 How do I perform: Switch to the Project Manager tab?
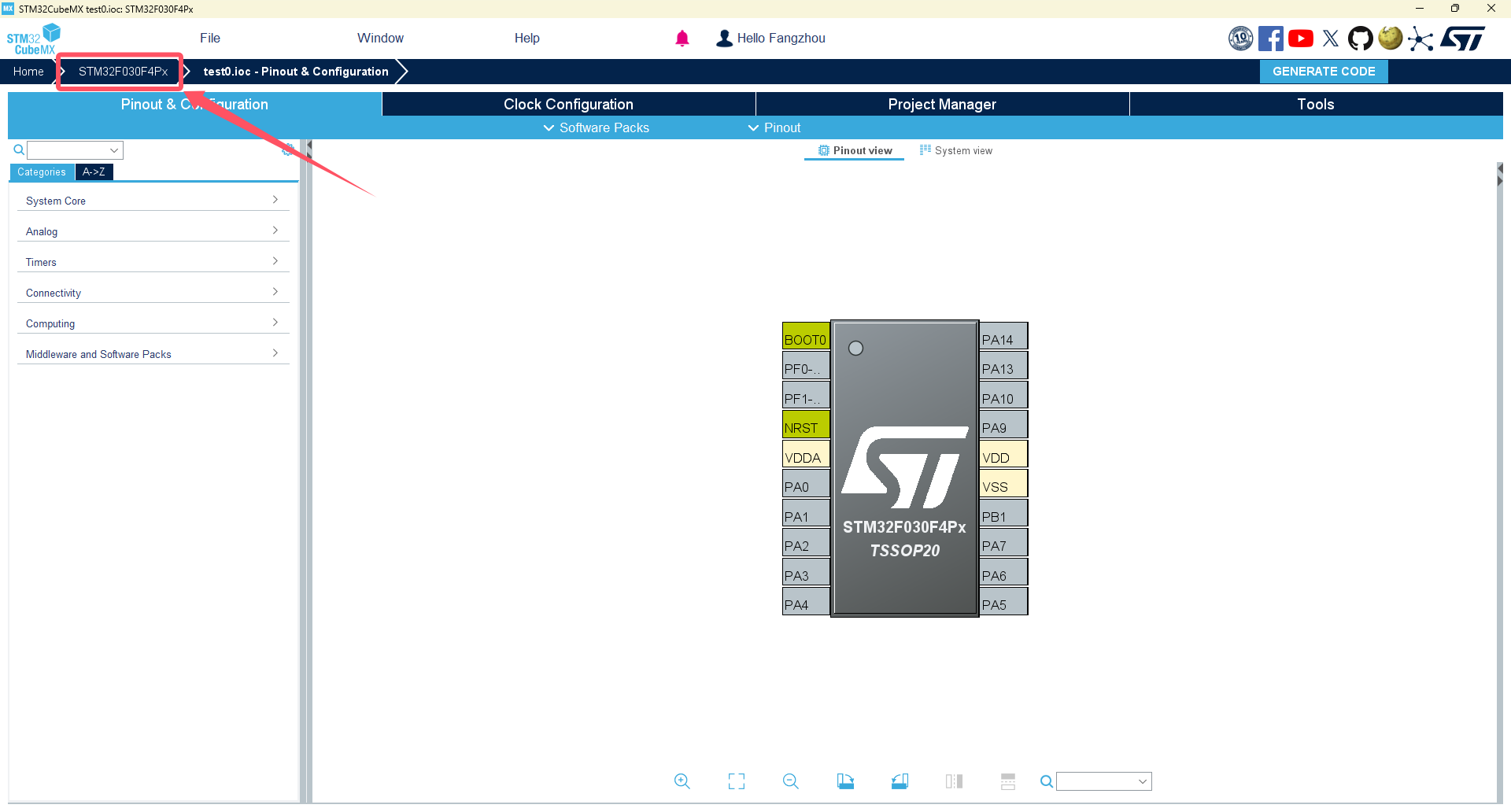coord(942,104)
